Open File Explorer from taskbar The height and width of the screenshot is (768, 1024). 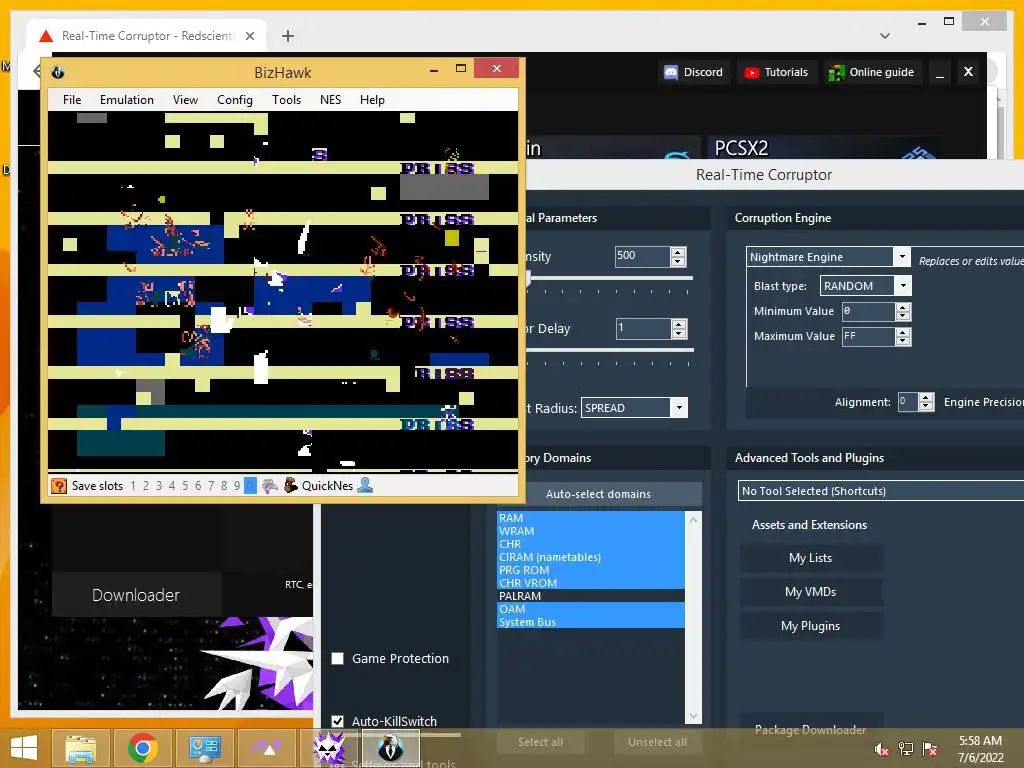pos(80,748)
